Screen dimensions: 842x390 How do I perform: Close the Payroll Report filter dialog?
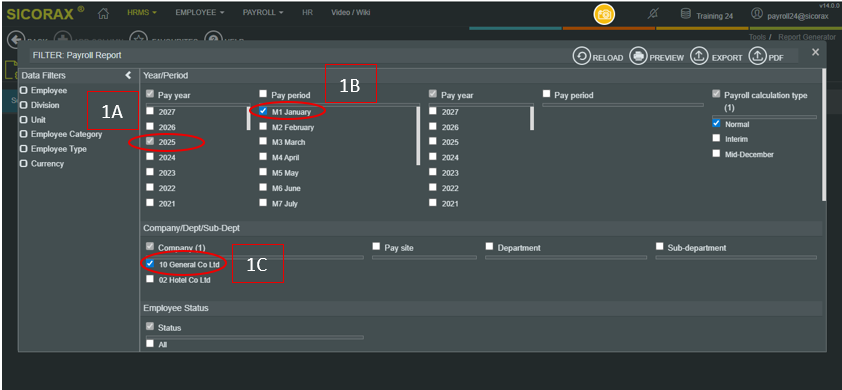tap(815, 52)
